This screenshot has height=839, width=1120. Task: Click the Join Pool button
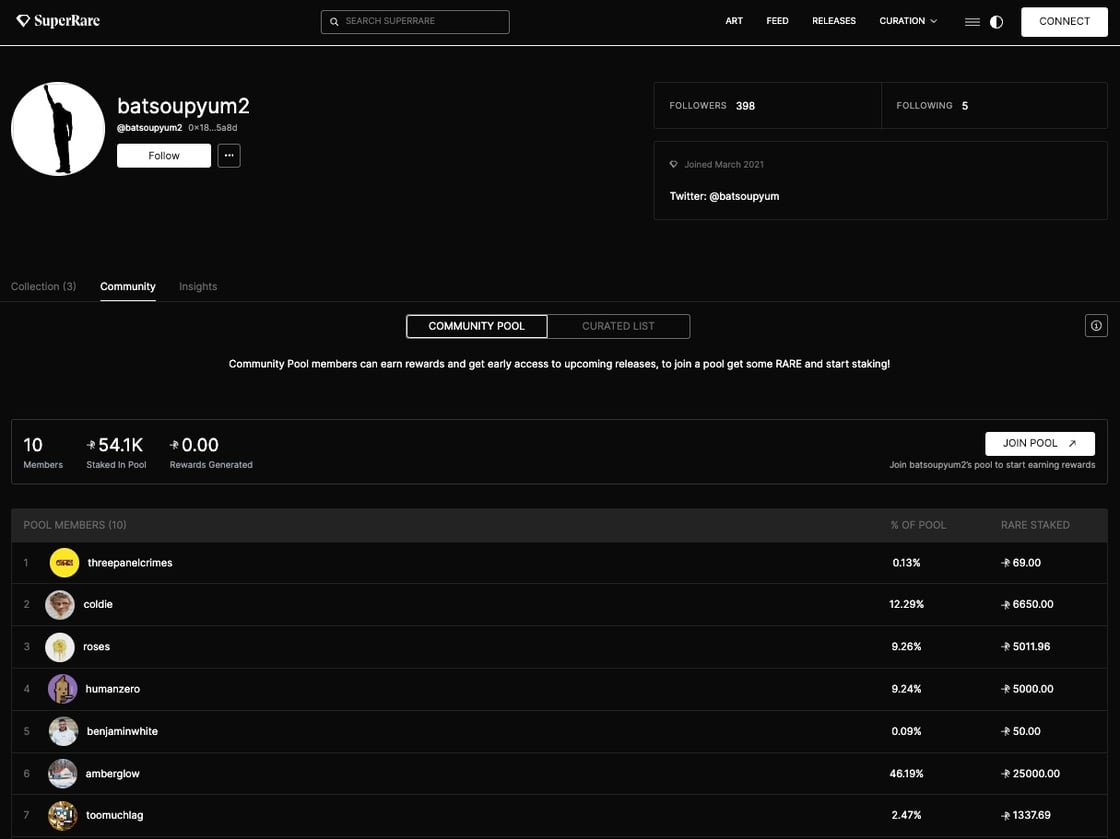coord(1039,443)
